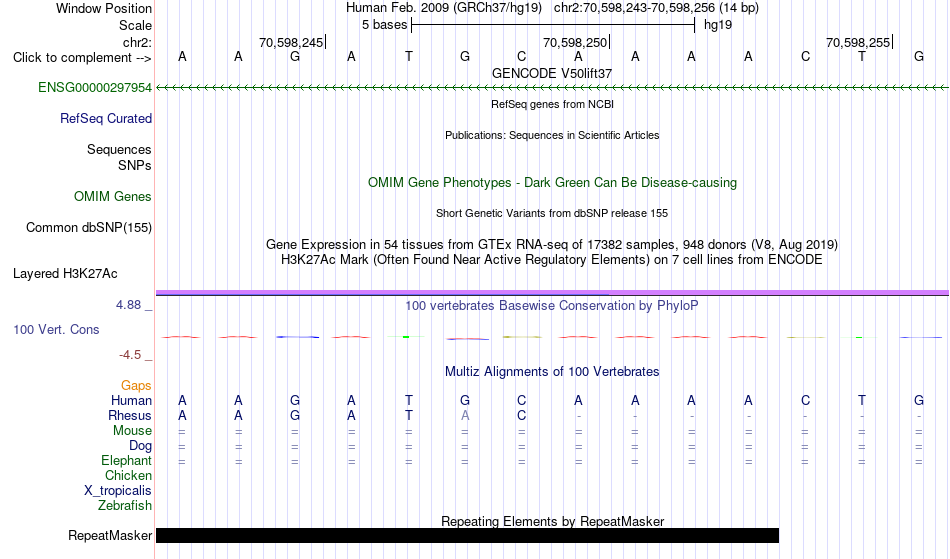The image size is (950, 559).
Task: Select the X_tropicalis alignment row label
Action: 118,491
